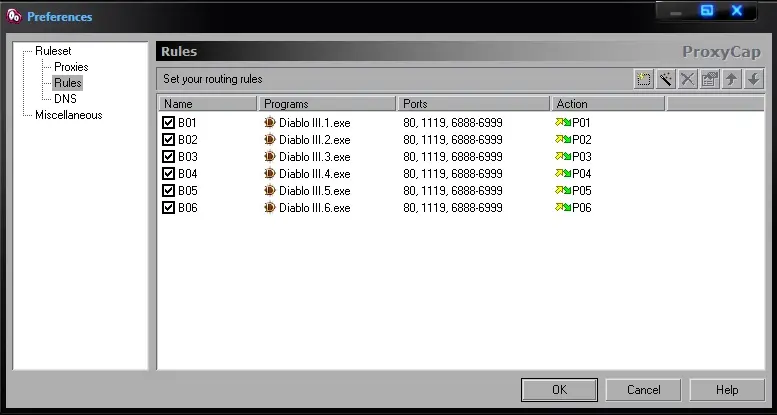The width and height of the screenshot is (777, 415).
Task: Click the Diablo III.5.exe program icon
Action: (x=270, y=190)
